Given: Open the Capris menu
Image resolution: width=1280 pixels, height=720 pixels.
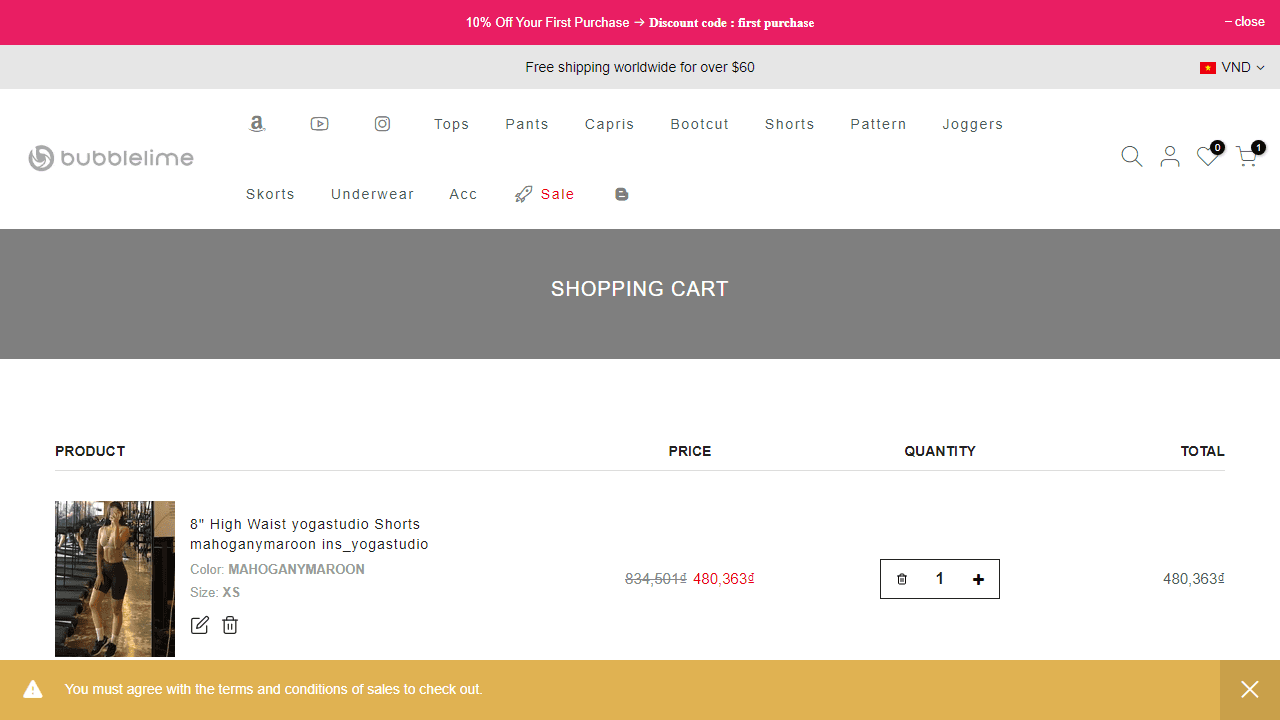Looking at the screenshot, I should 610,124.
